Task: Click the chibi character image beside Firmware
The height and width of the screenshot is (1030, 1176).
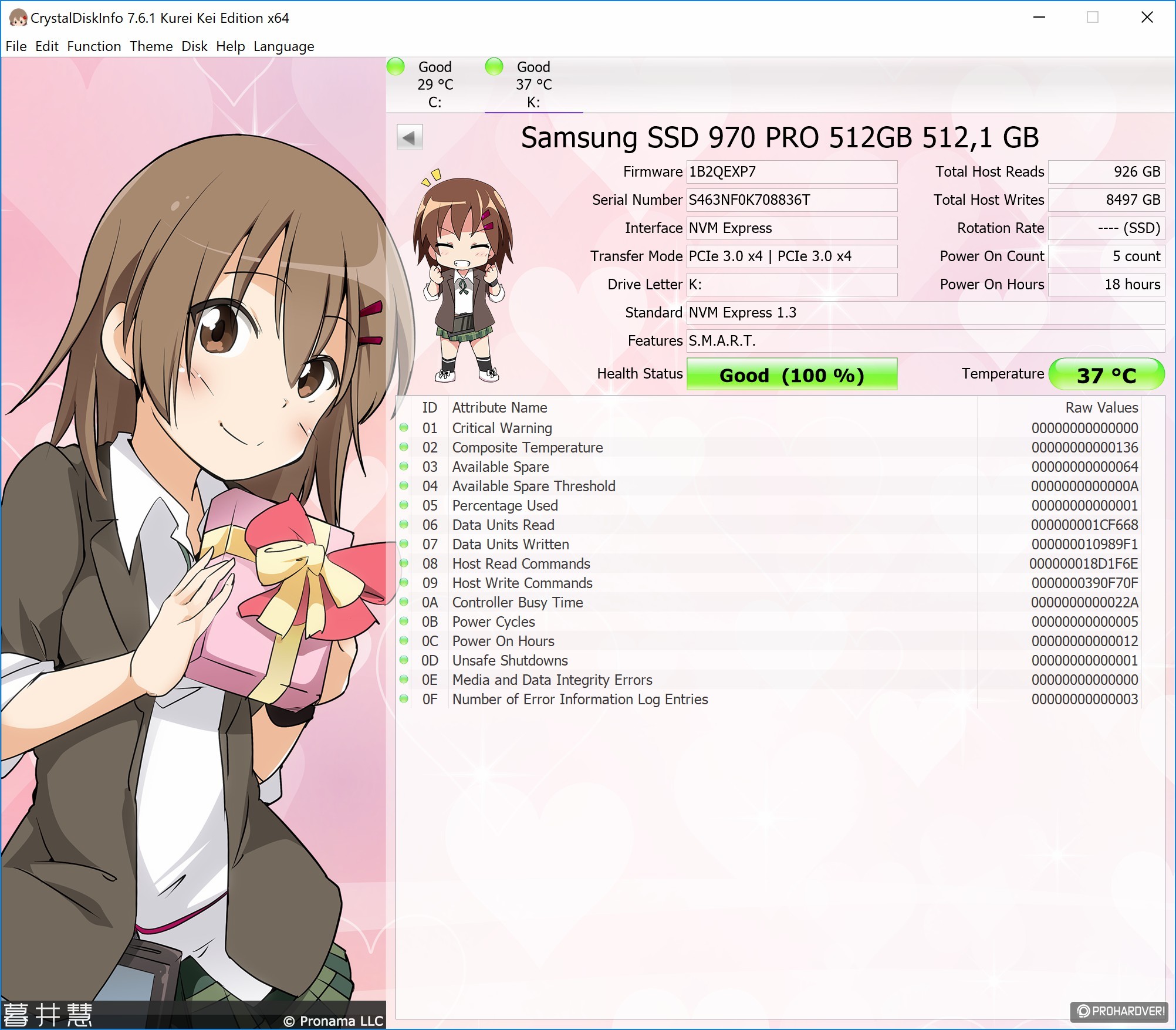Action: click(464, 276)
